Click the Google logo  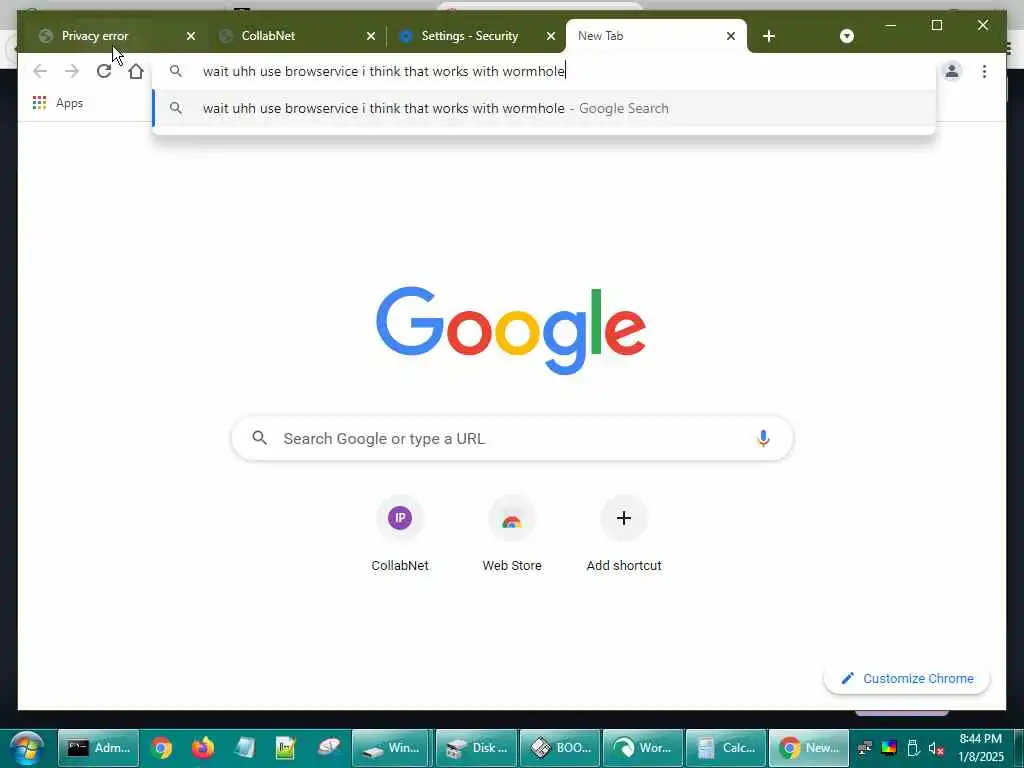[x=511, y=330]
